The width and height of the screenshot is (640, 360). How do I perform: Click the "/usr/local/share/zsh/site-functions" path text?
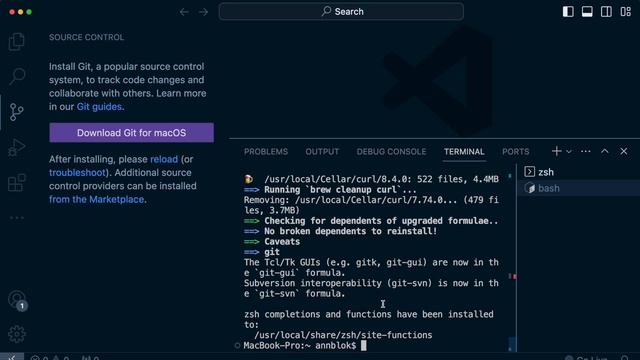[x=343, y=335]
